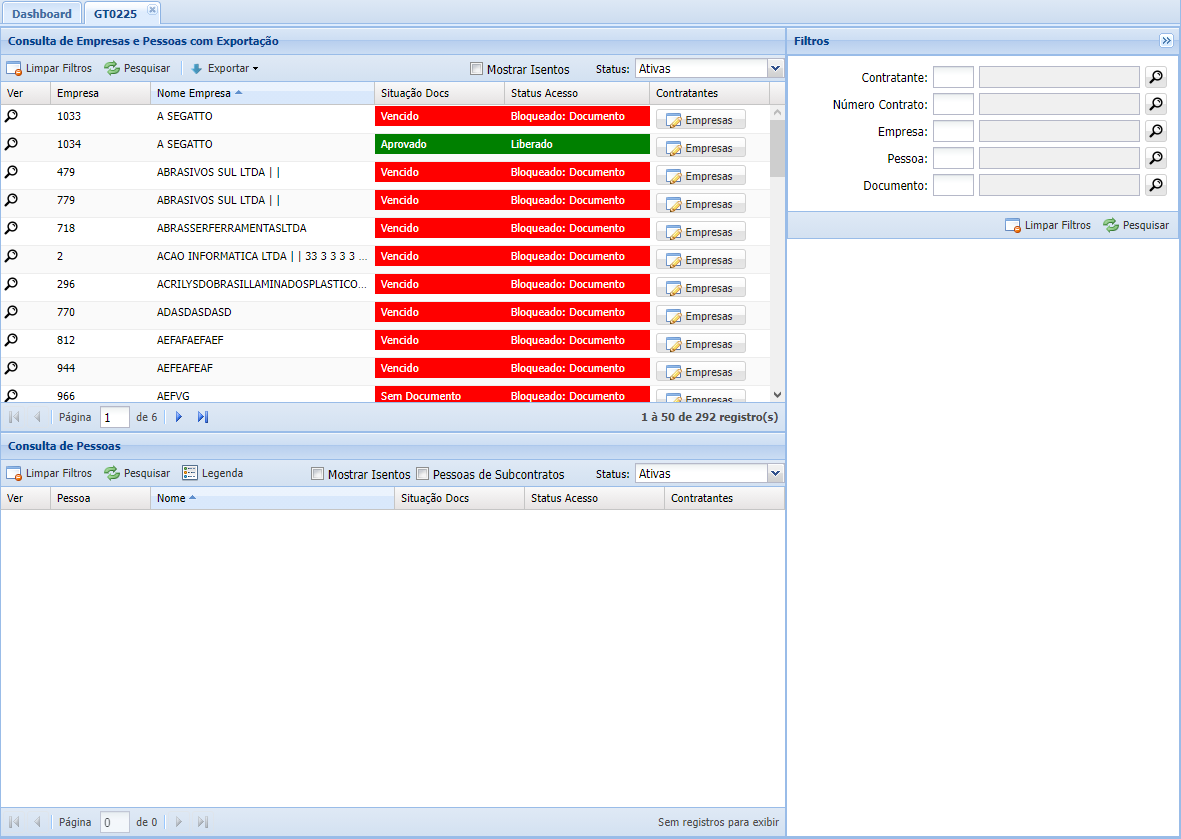Click Pesquisar in companies toolbar
Viewport: 1181px width, 839px height.
(x=137, y=69)
